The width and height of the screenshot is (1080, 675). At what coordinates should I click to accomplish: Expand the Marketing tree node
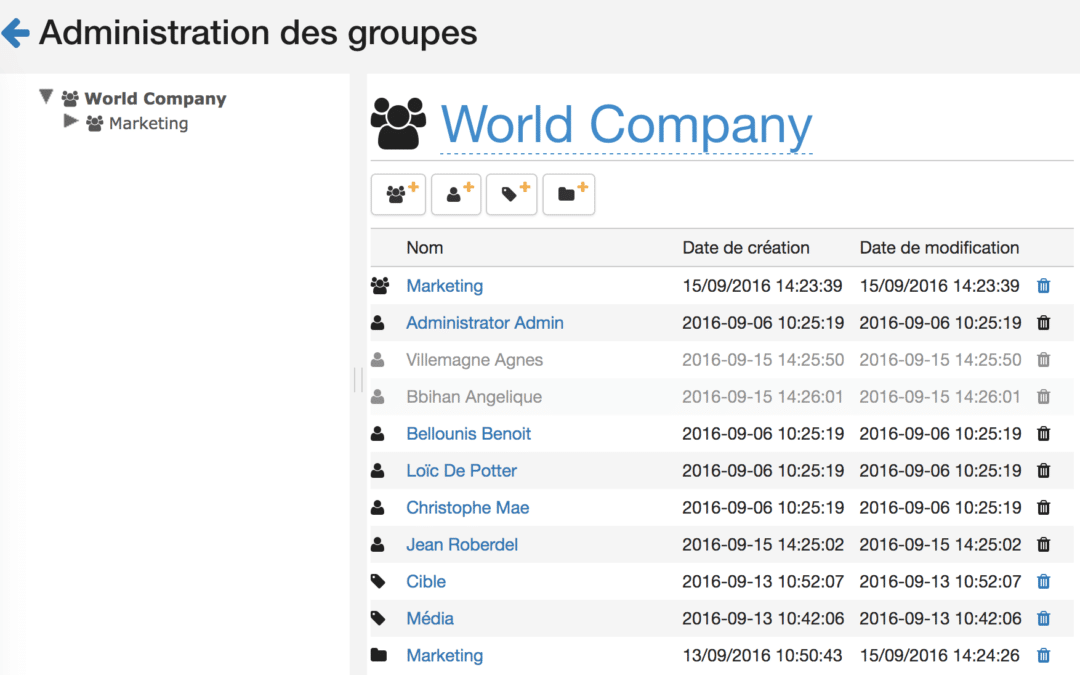click(70, 122)
